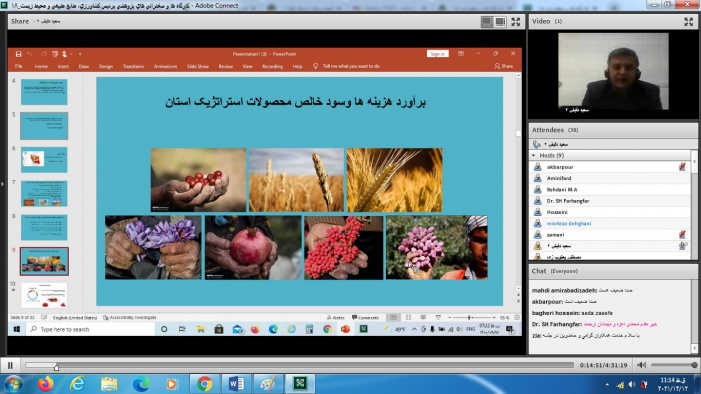This screenshot has width=701, height=394.
Task: Open Ribbon Display Options in PowerPoint
Action: [460, 54]
